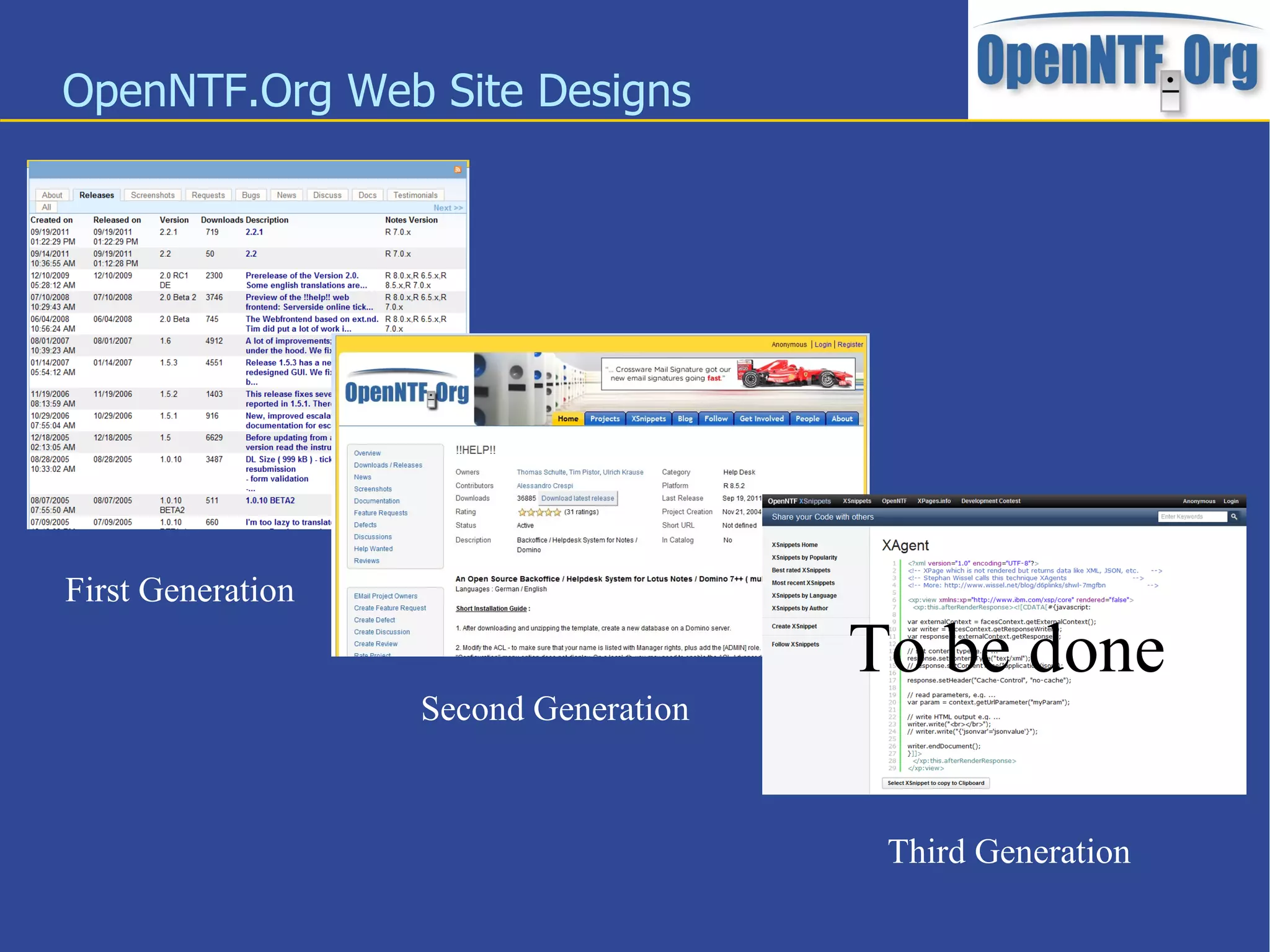
Task: Open the About tab in first-generation page
Action: pyautogui.click(x=52, y=195)
